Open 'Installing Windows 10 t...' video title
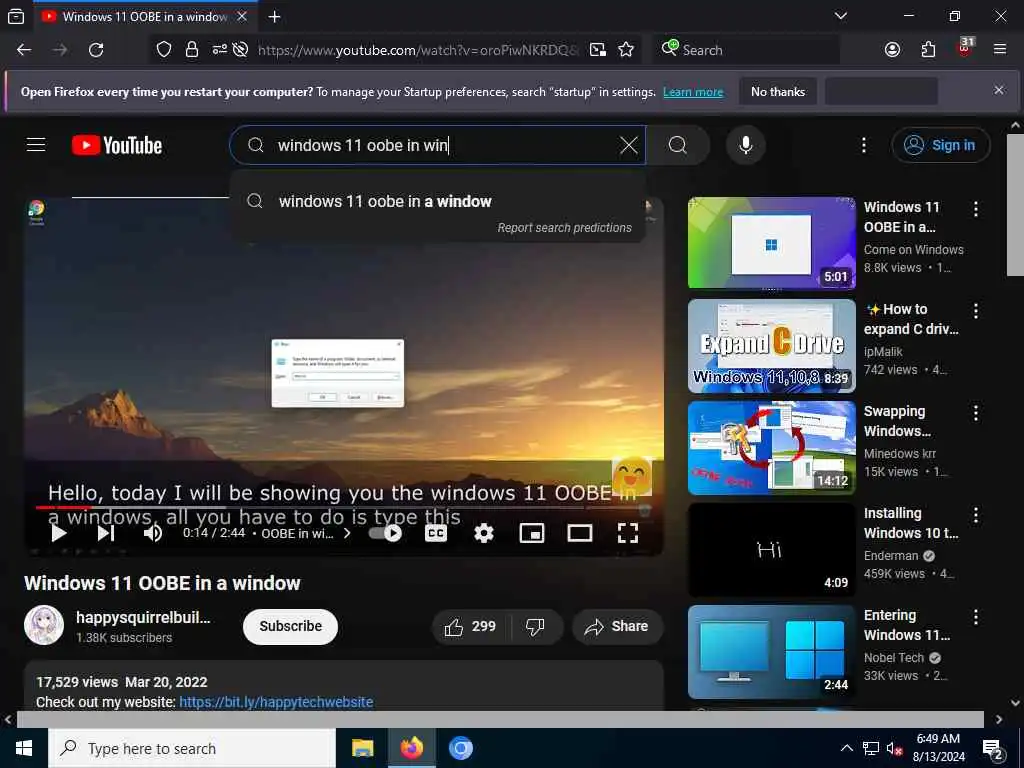 coord(911,523)
